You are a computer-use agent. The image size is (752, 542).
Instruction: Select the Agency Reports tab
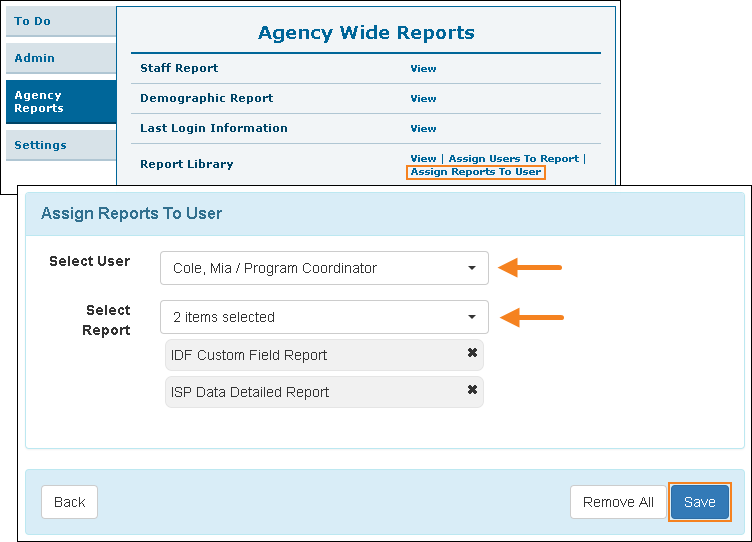(60, 102)
